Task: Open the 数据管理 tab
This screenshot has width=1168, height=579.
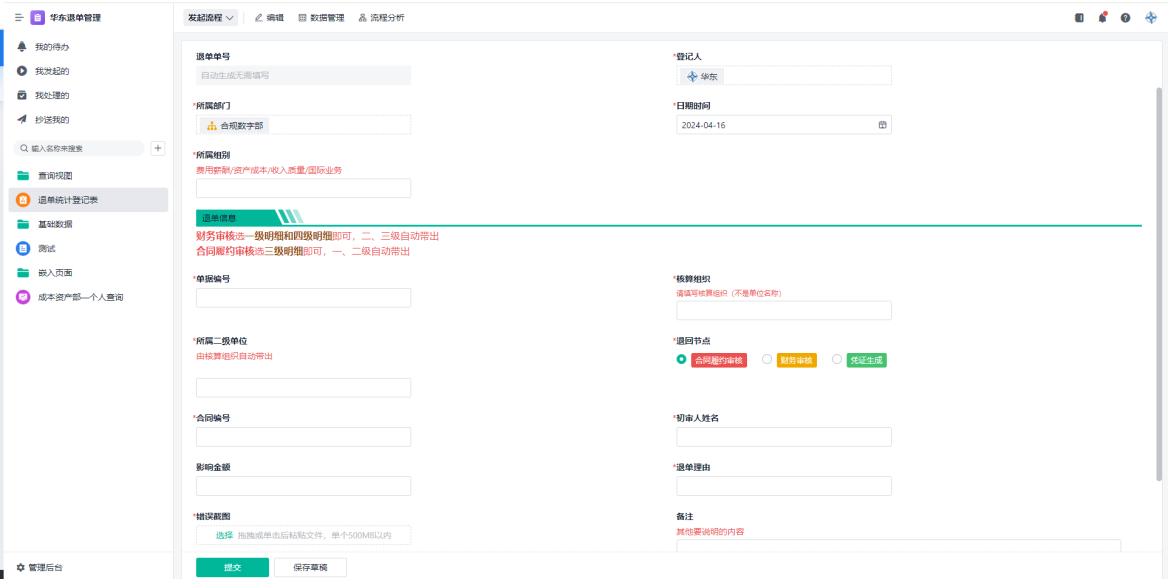Action: pyautogui.click(x=321, y=18)
